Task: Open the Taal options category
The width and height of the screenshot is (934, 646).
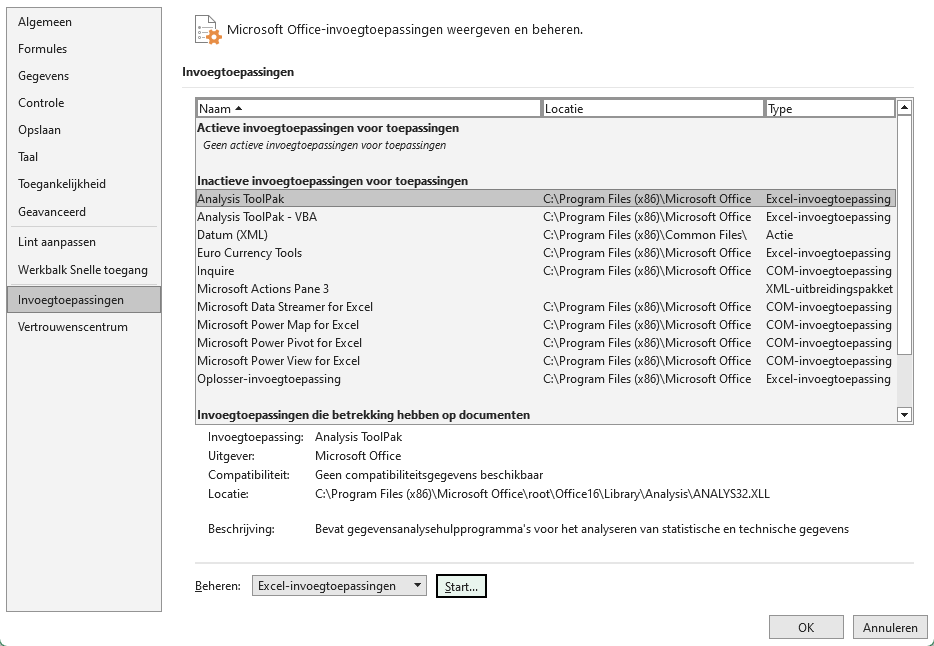Action: 83,157
